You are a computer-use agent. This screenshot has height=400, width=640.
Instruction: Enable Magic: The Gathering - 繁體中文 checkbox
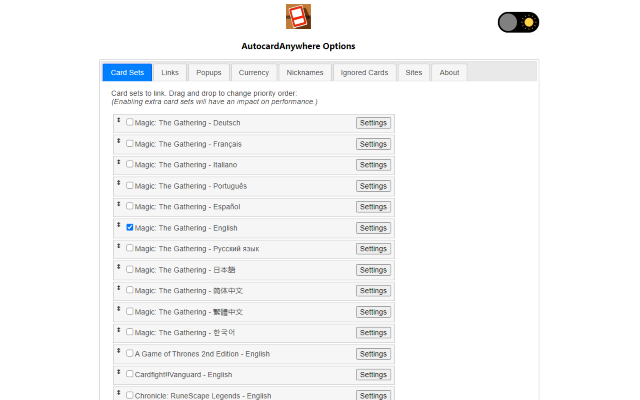pos(130,311)
